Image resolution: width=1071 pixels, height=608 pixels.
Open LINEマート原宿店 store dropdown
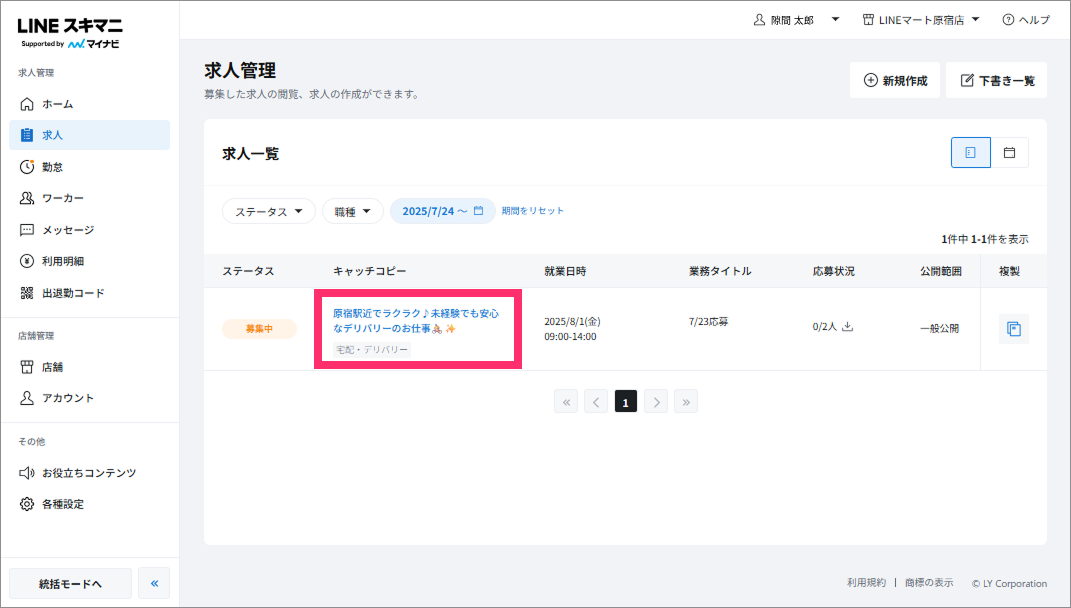pos(921,20)
